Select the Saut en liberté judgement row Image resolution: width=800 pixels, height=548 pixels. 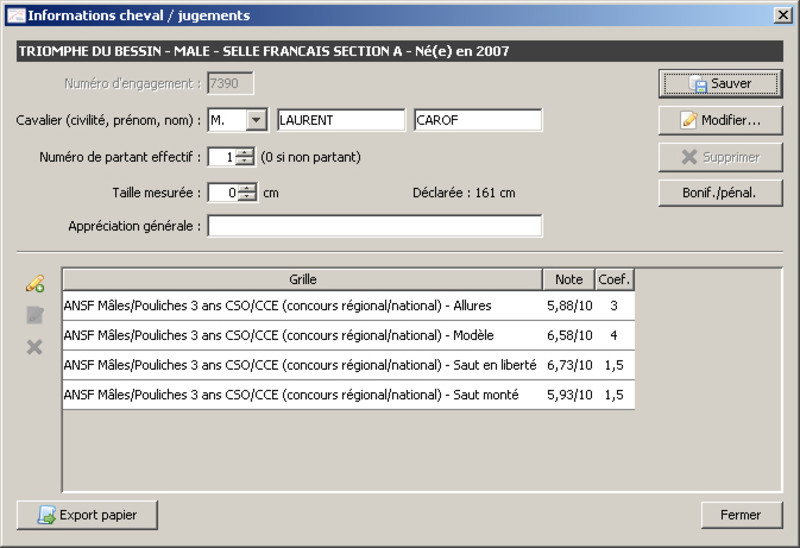[x=348, y=365]
